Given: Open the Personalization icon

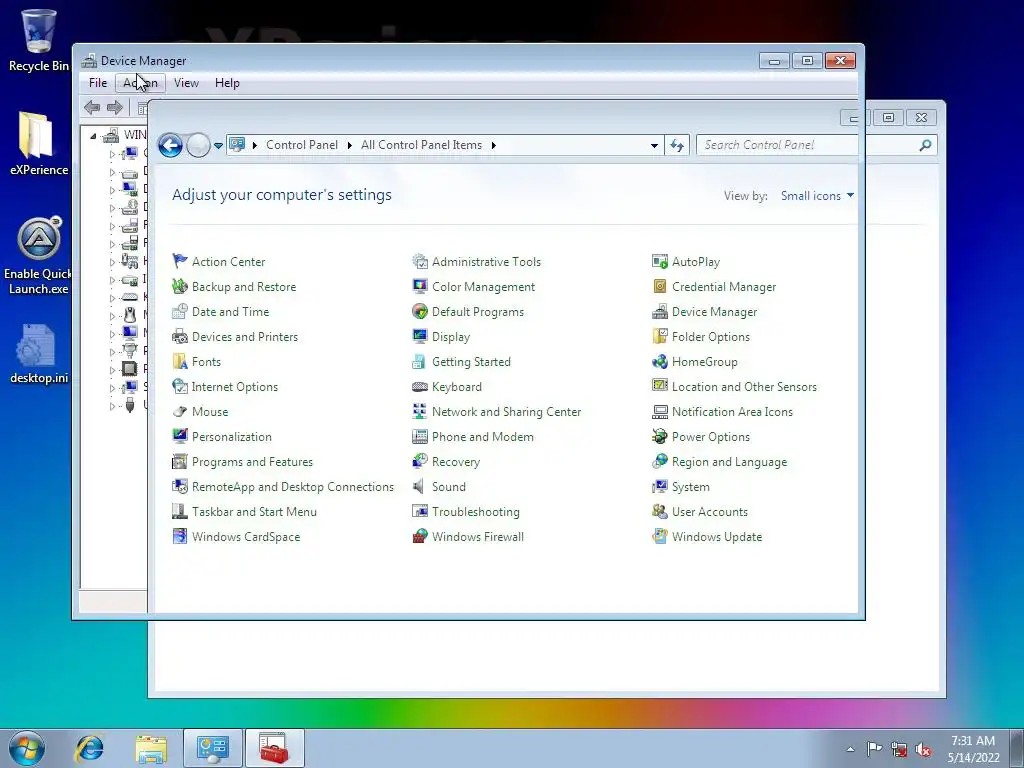Looking at the screenshot, I should (x=180, y=437).
